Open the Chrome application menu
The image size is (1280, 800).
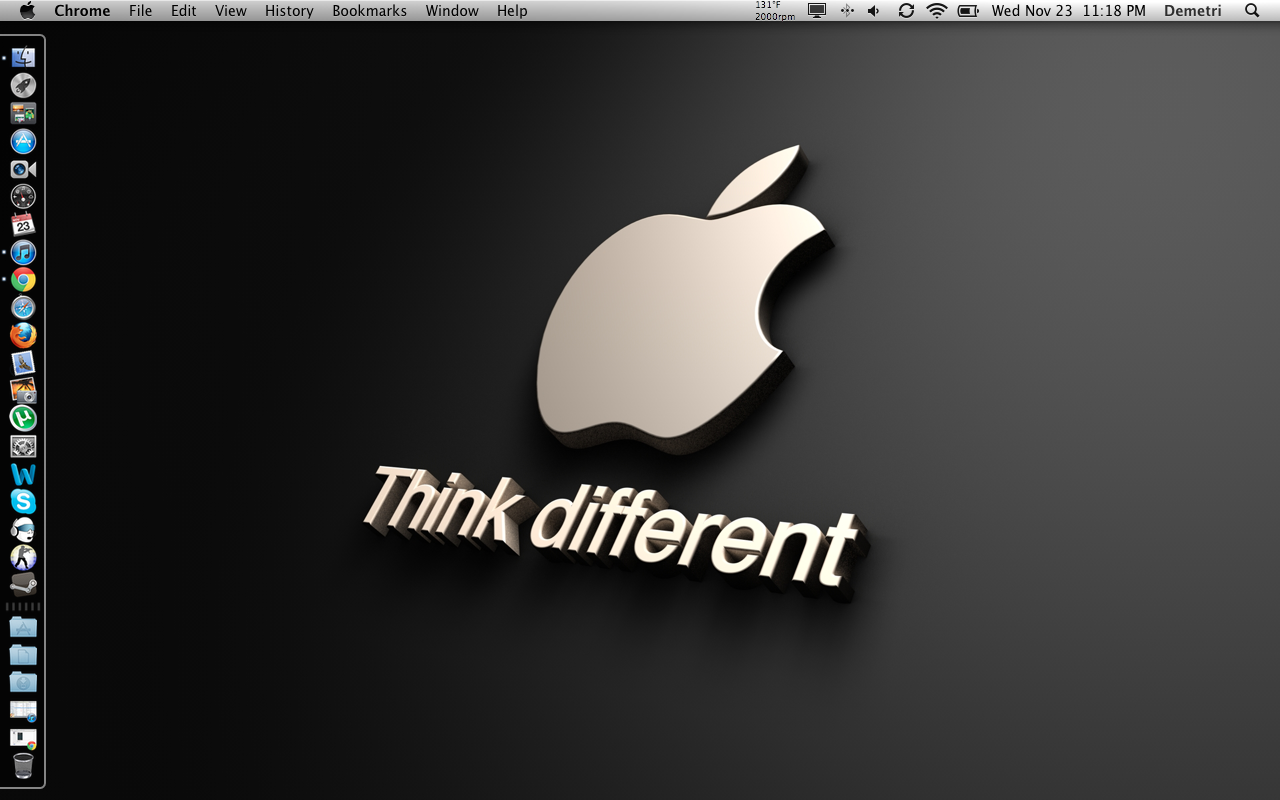[x=82, y=11]
